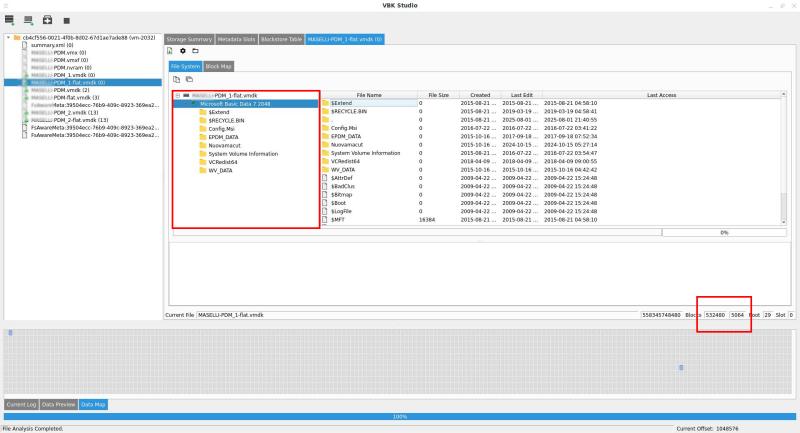Viewport: 800px width, 433px height.
Task: Click the Nuovamacut folder icon in file list
Action: [326, 145]
